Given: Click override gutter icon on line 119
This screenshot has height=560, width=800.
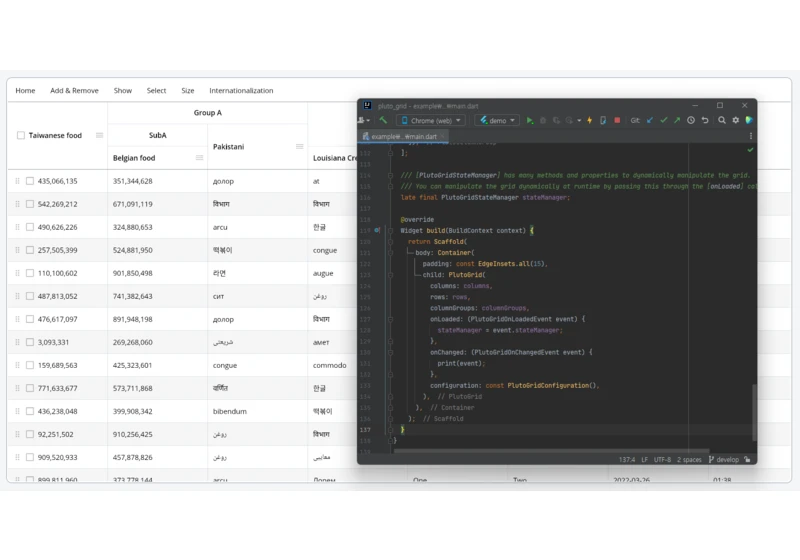Looking at the screenshot, I should pos(377,231).
